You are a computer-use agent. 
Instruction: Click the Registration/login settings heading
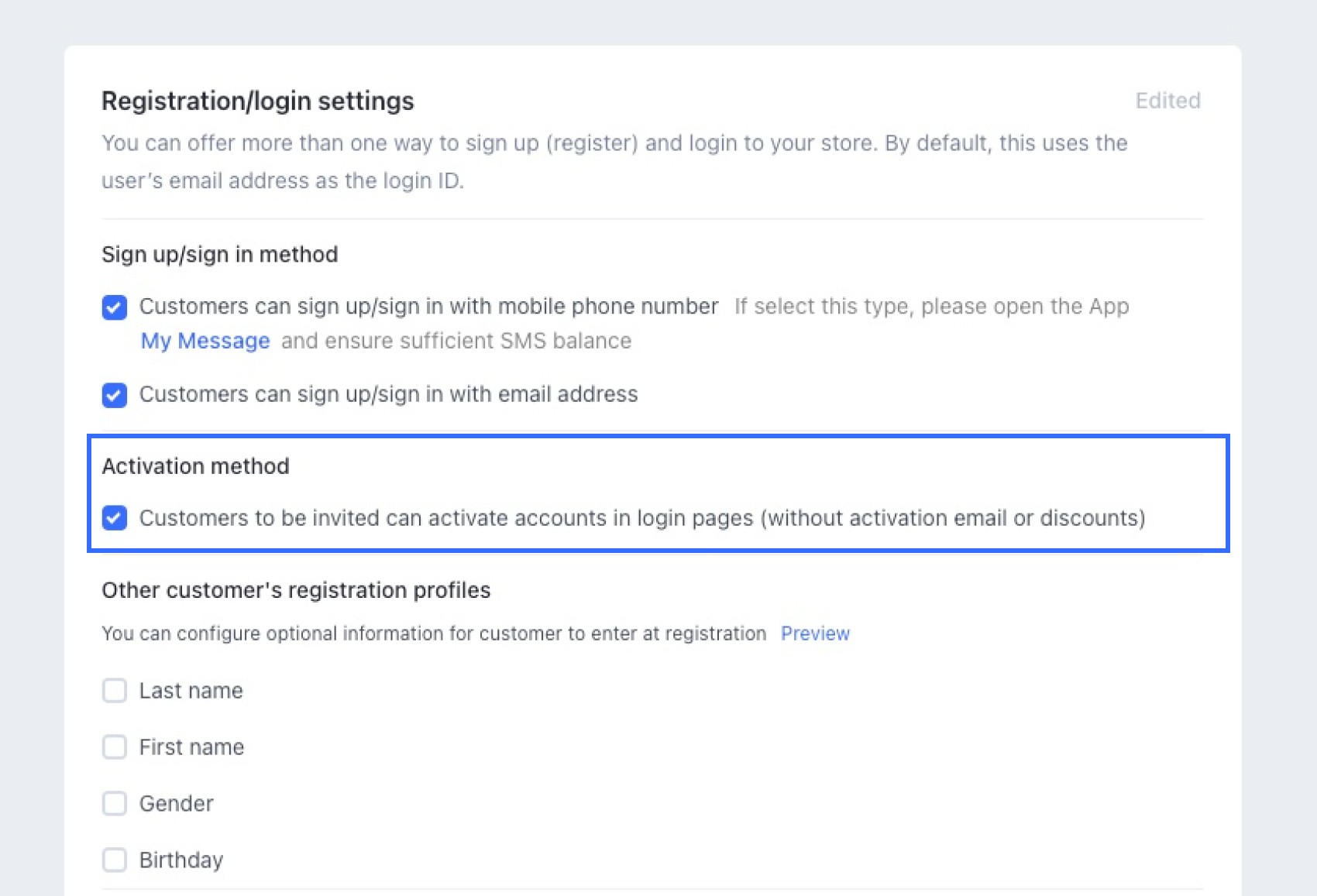(x=258, y=101)
